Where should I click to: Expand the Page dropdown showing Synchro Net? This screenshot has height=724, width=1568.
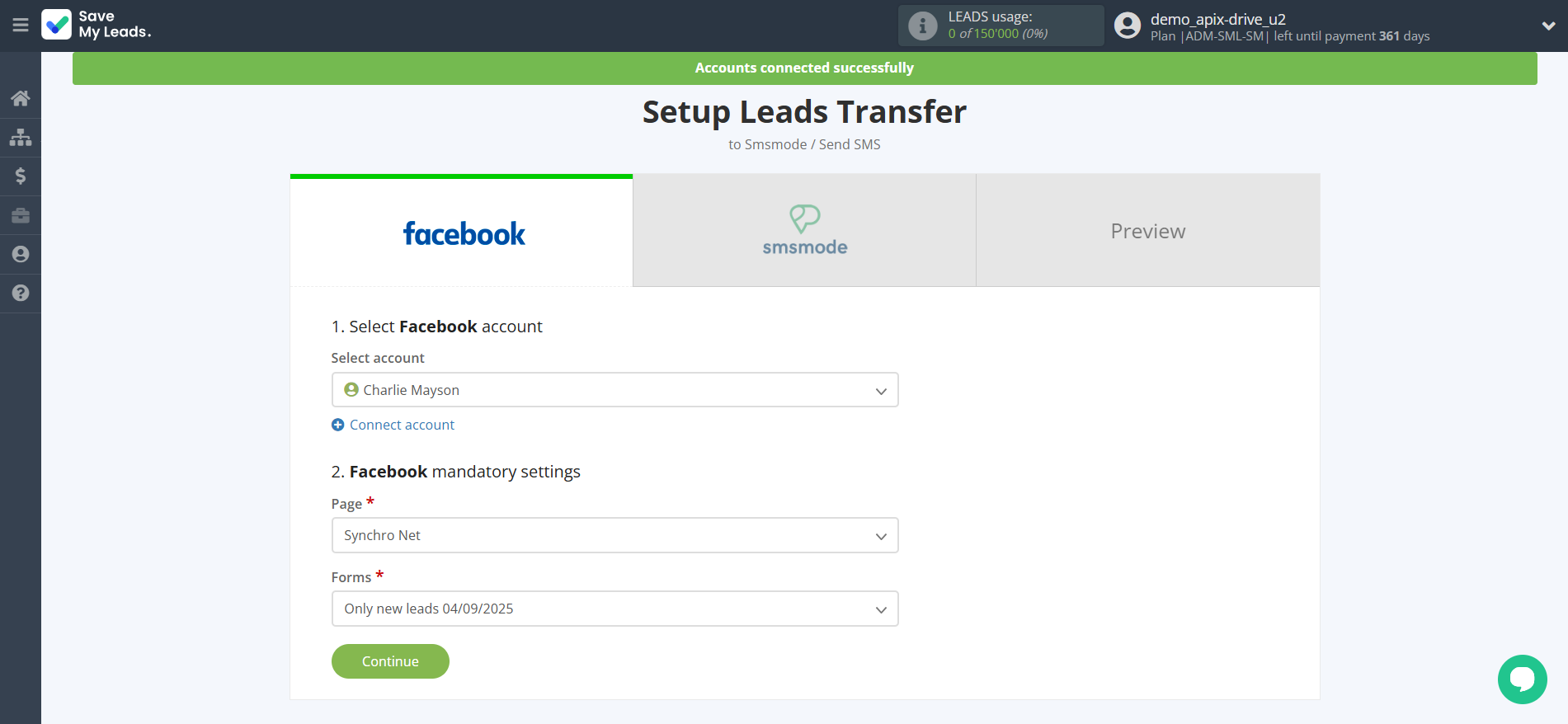(x=614, y=535)
